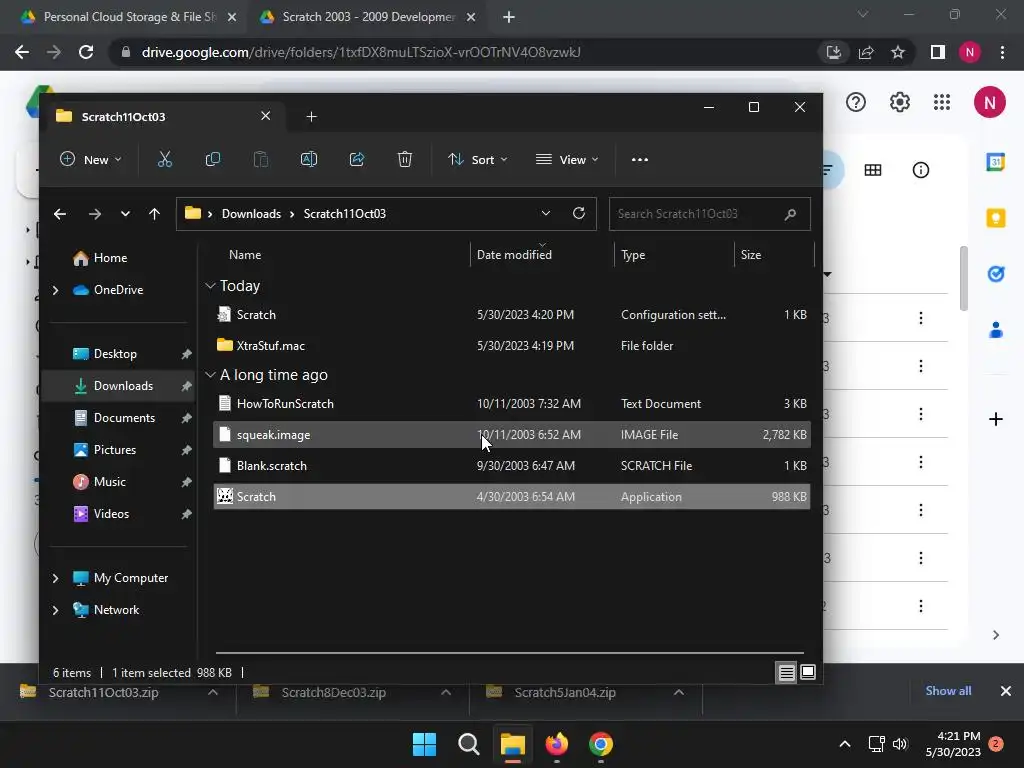Collapse the Today group
Screen dimensions: 1024x768
click(210, 286)
